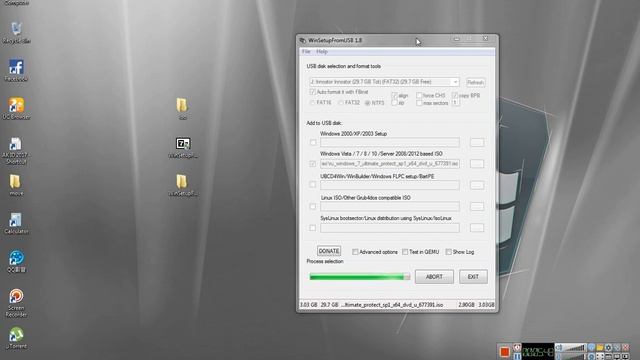Screen dimensions: 640x360
Task: Select the 7z archive icon on the desktop
Action: click(x=183, y=148)
